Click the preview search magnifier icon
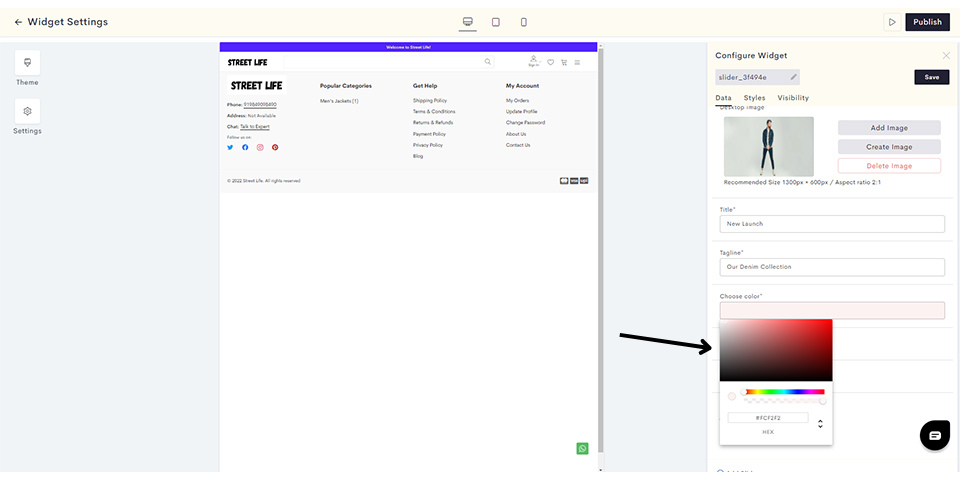This screenshot has height=480, width=960. [487, 61]
